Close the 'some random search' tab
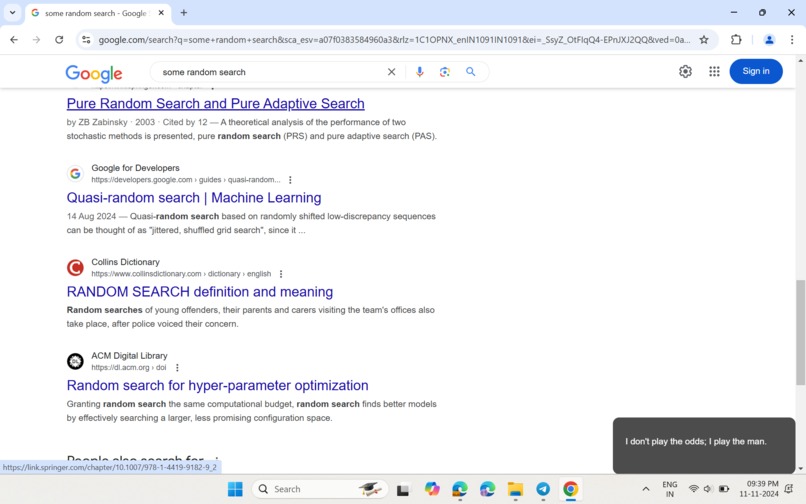The width and height of the screenshot is (806, 504). pos(161,13)
